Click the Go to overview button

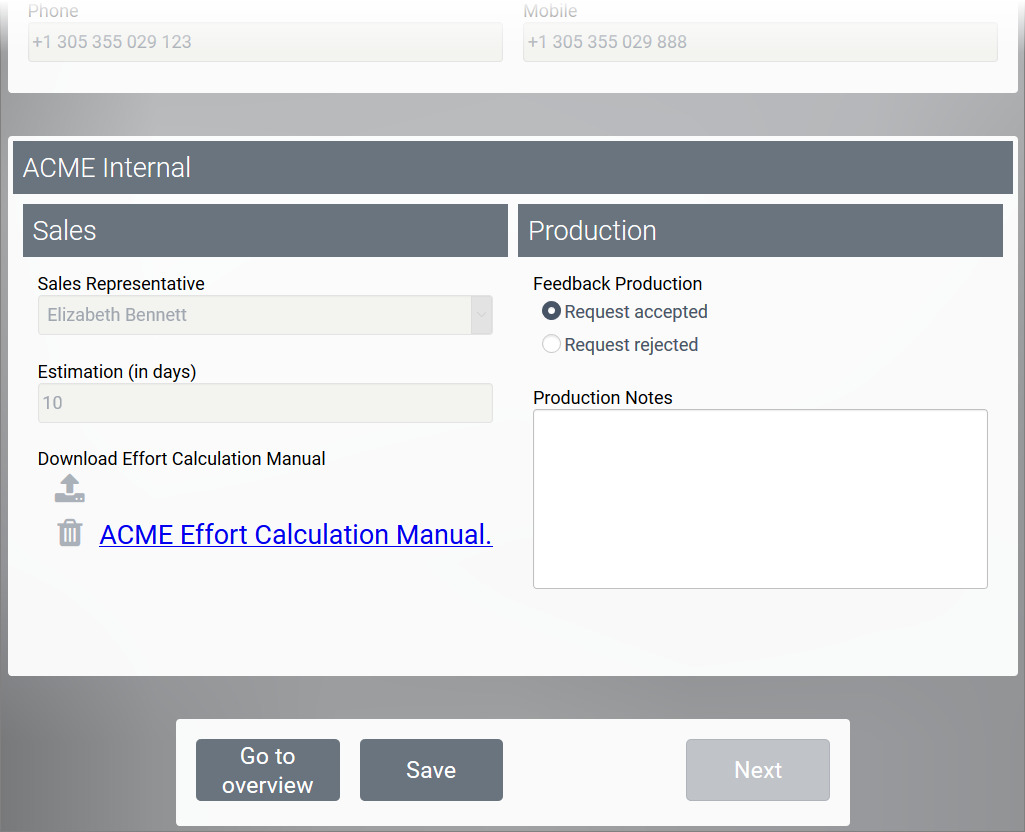267,770
